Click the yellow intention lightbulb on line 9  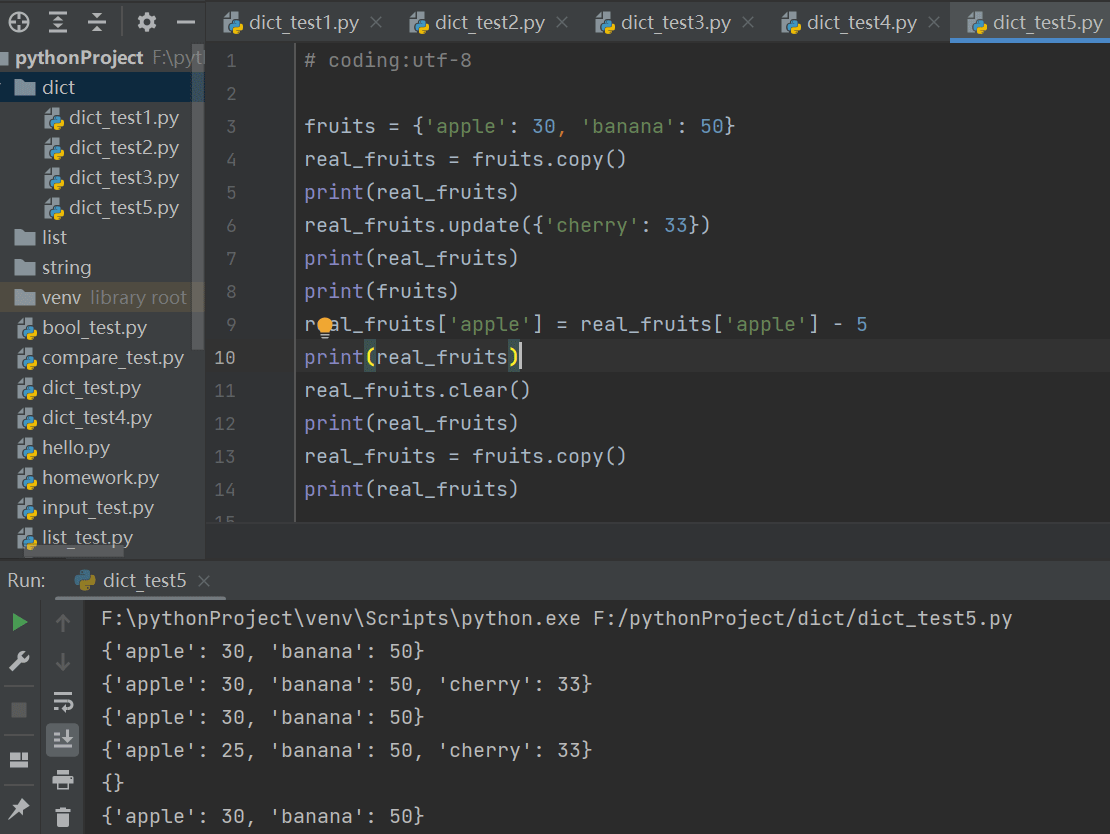(x=324, y=326)
